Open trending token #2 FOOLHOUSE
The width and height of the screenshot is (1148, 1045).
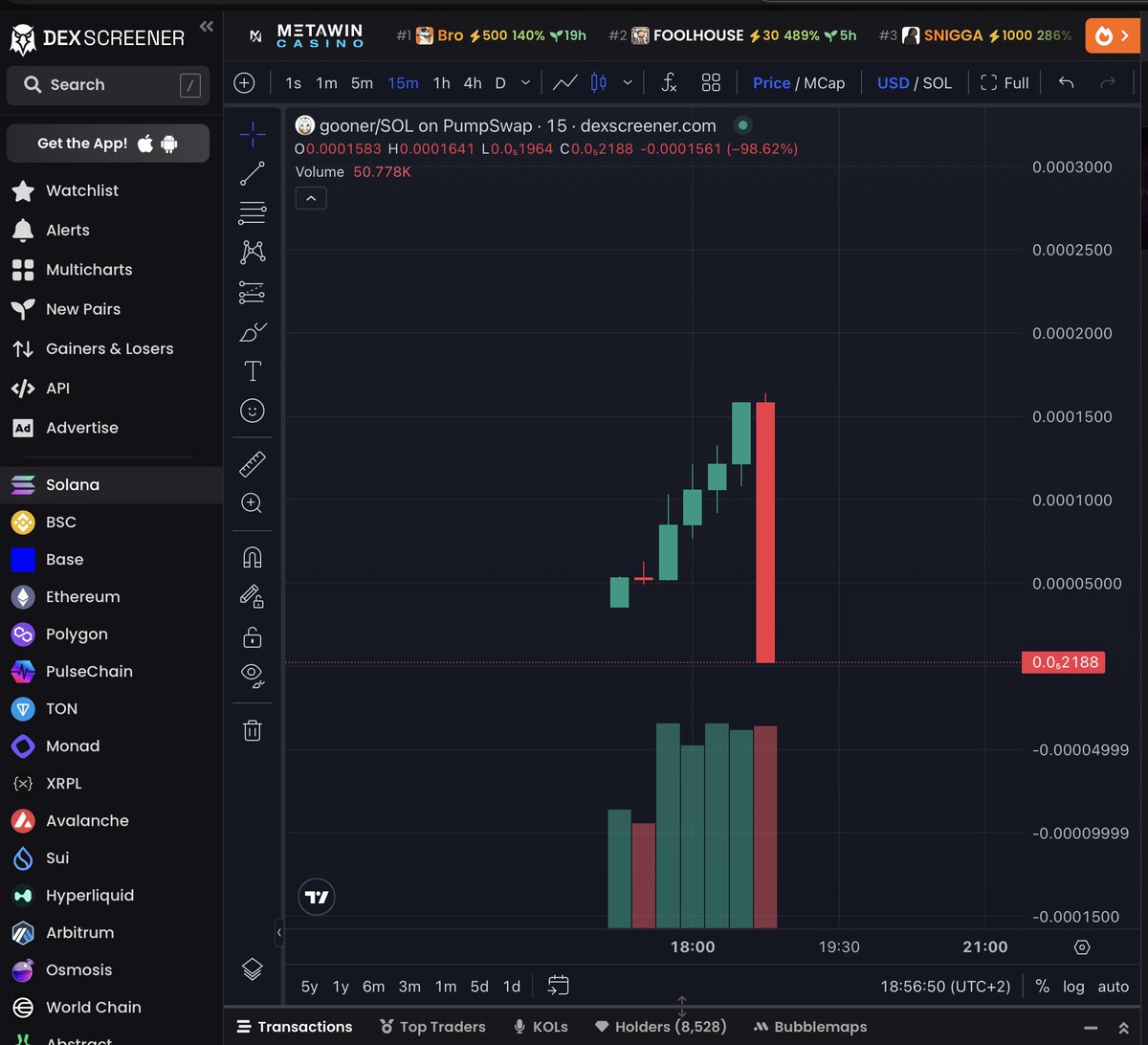tap(733, 35)
